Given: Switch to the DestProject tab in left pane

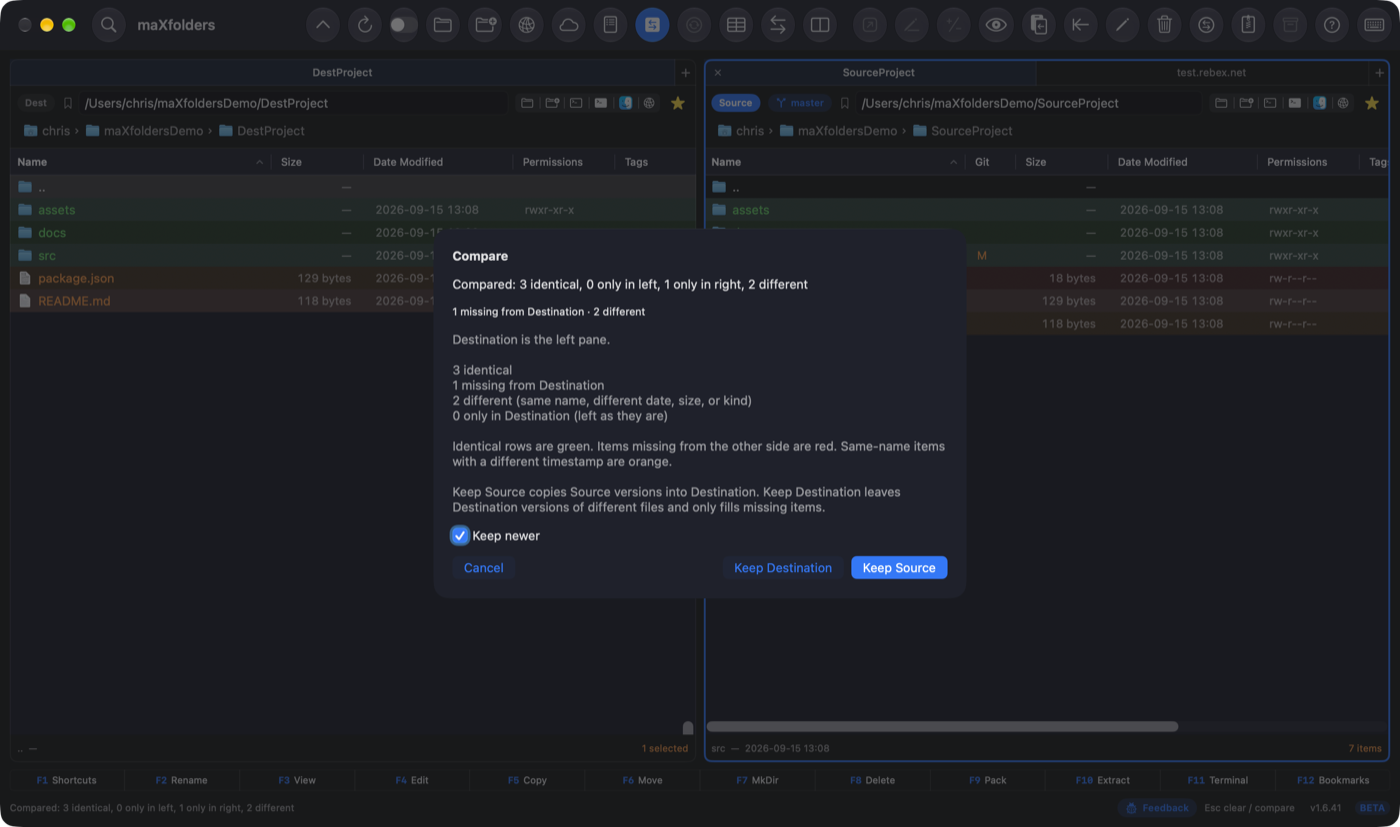Looking at the screenshot, I should click(342, 72).
